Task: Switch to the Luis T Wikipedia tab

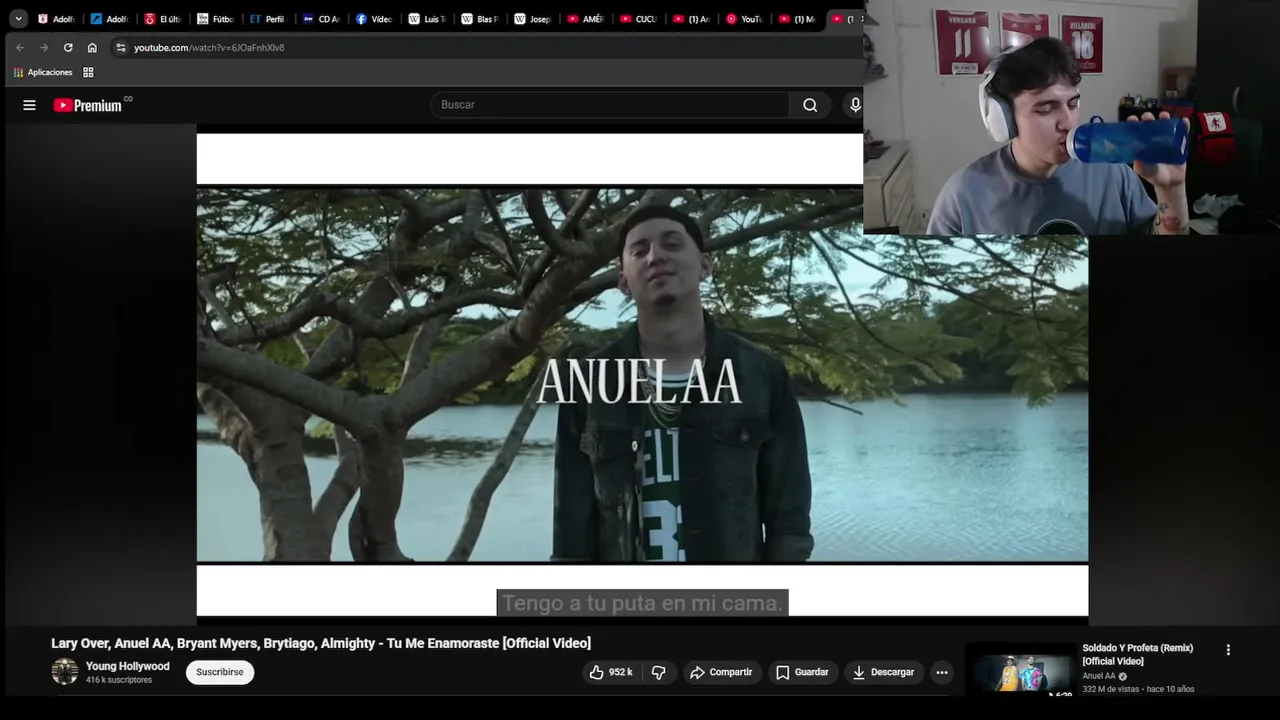Action: (x=427, y=19)
